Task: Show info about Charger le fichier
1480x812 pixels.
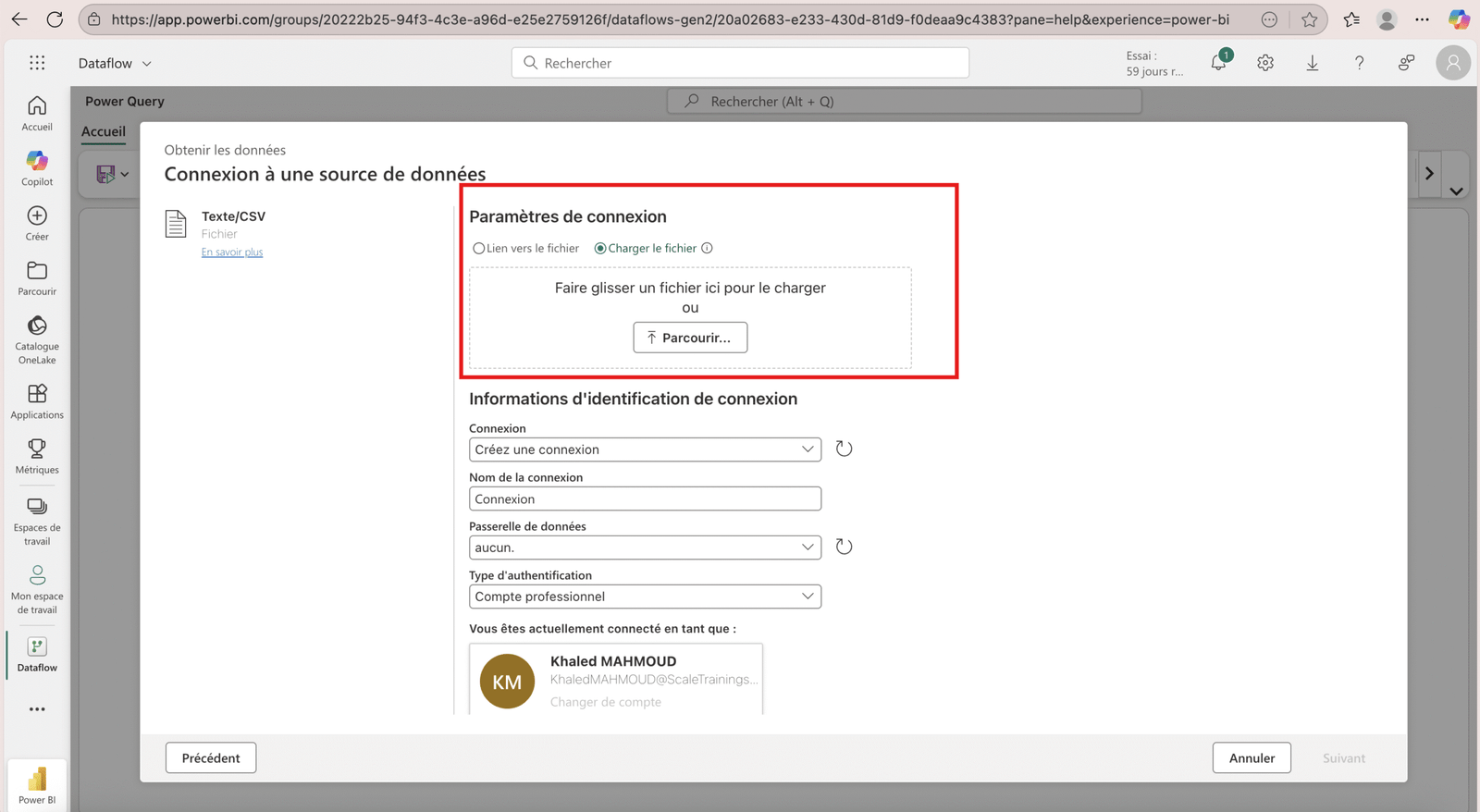Action: (x=707, y=248)
